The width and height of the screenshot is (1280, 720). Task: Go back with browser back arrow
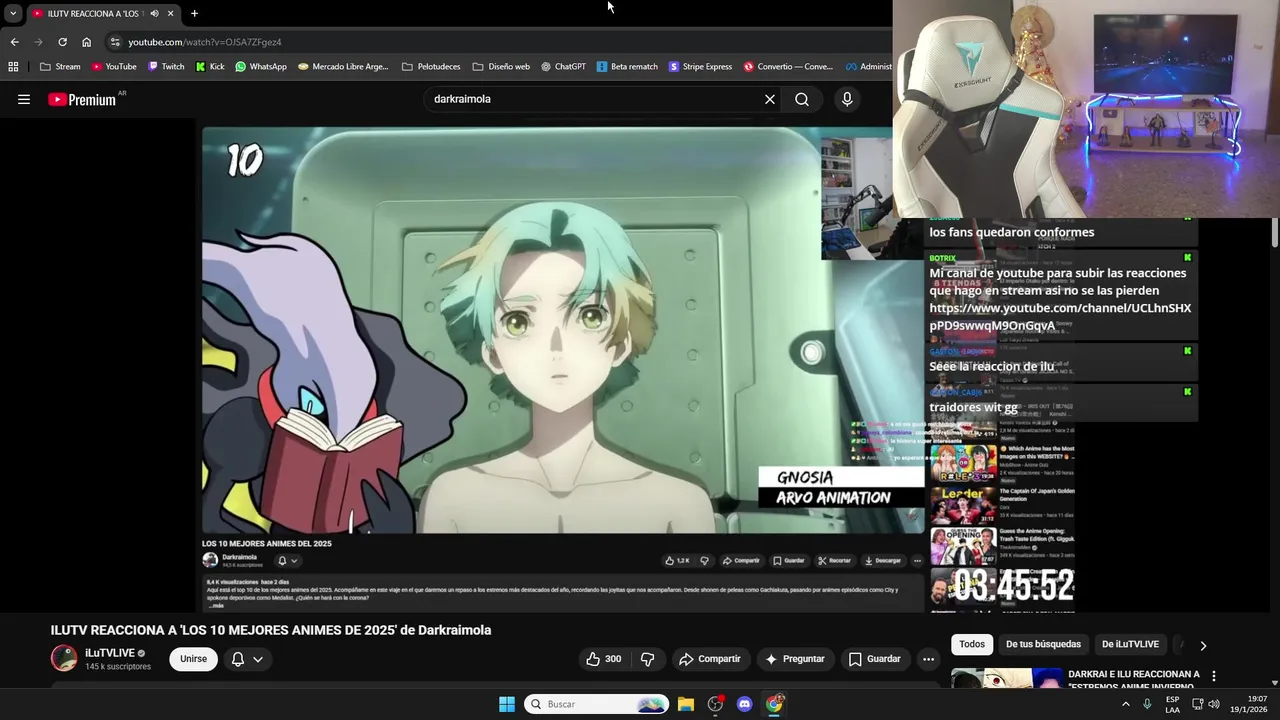click(x=14, y=42)
